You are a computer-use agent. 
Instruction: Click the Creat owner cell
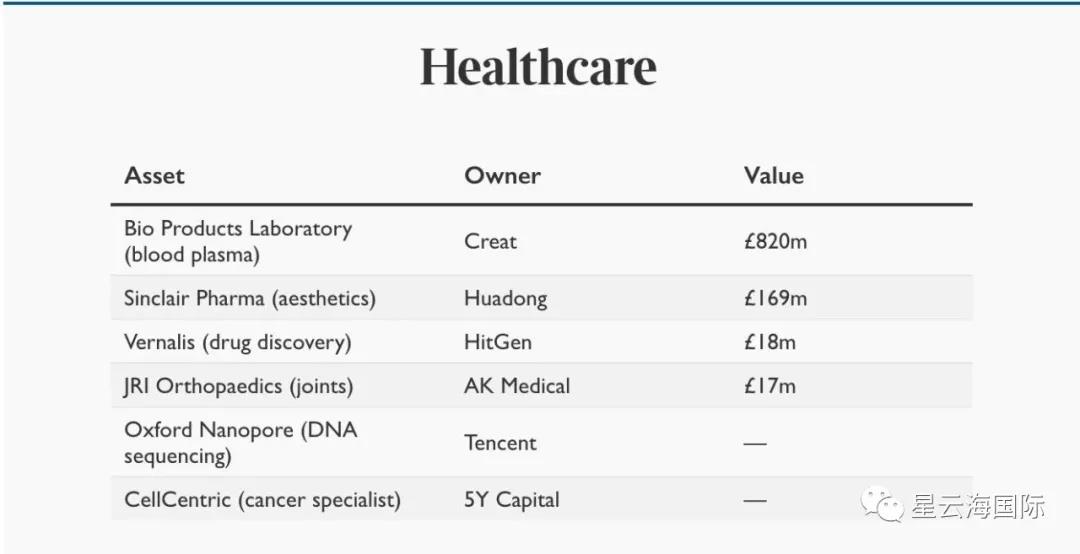click(x=490, y=241)
